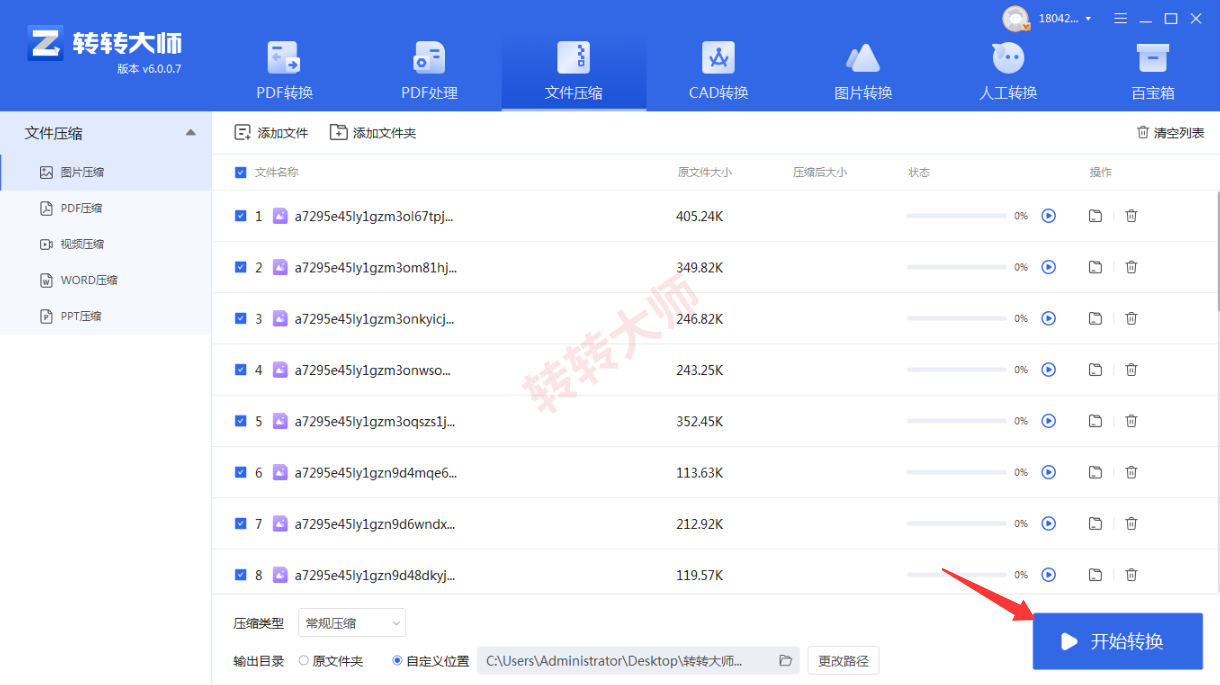This screenshot has height=685, width=1220.
Task: Uncheck the checkbox for file row 1
Action: tap(240, 215)
